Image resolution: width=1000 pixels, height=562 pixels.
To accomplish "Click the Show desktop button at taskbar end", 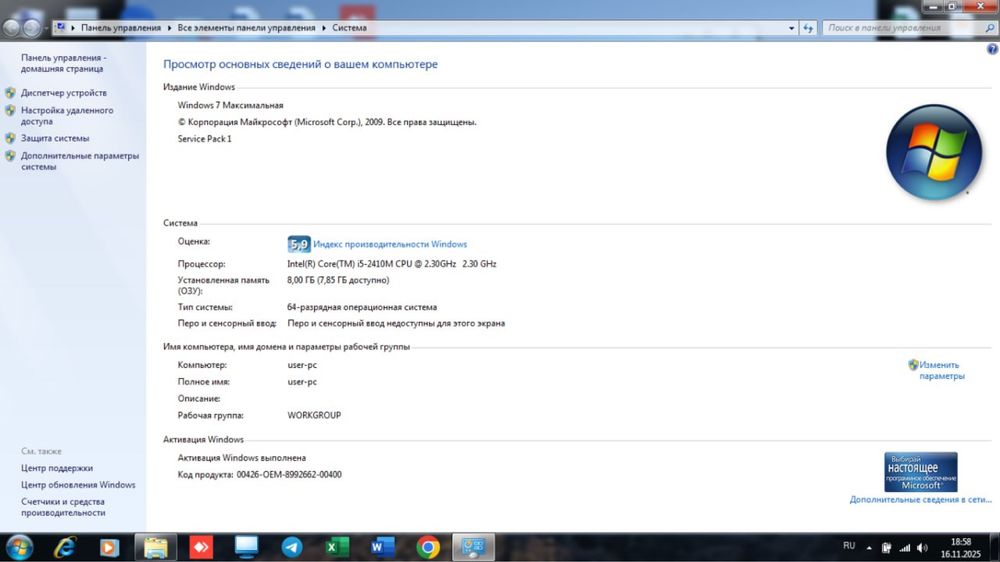I will tap(995, 547).
